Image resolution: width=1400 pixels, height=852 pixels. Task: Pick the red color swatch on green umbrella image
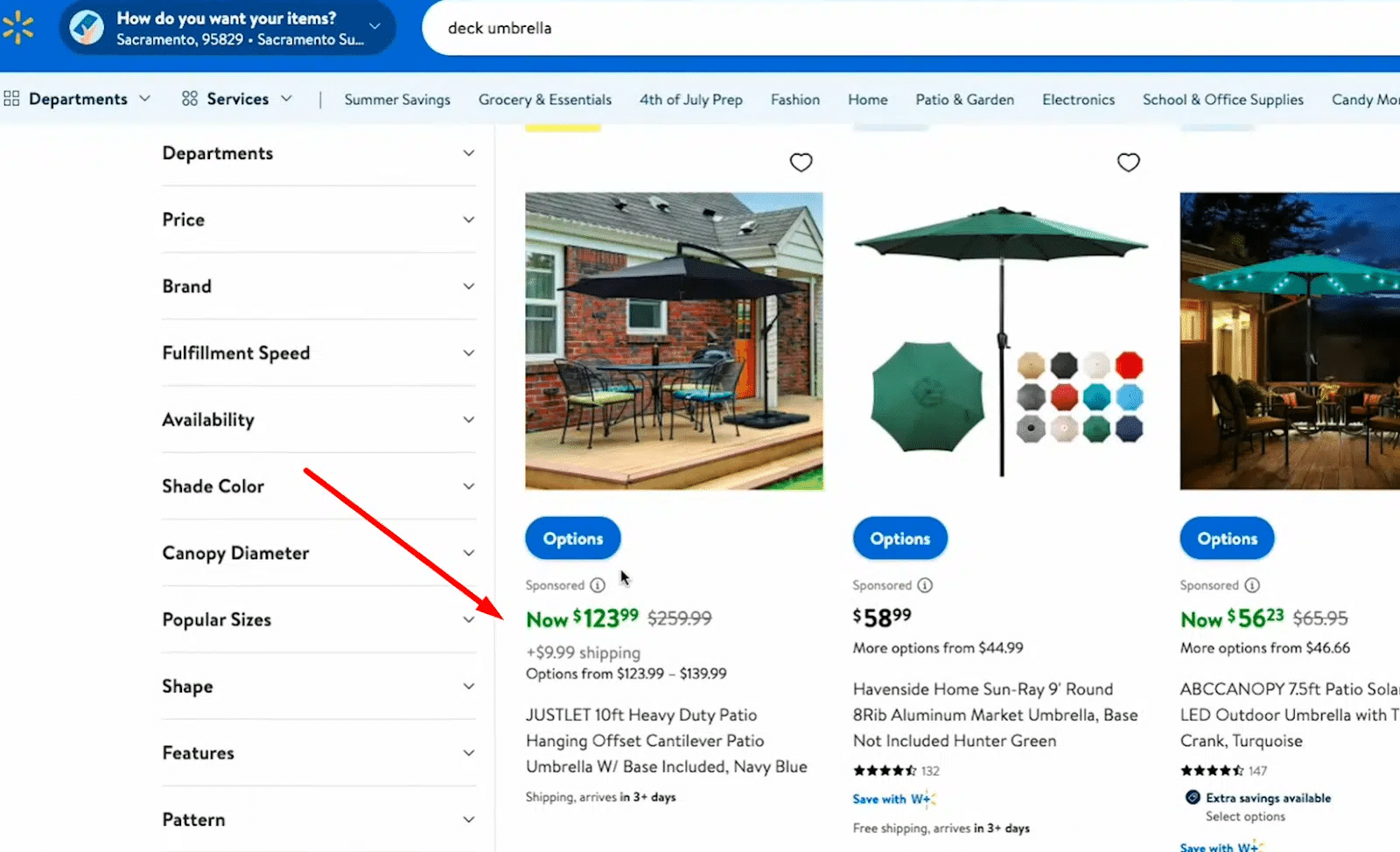(x=1129, y=365)
